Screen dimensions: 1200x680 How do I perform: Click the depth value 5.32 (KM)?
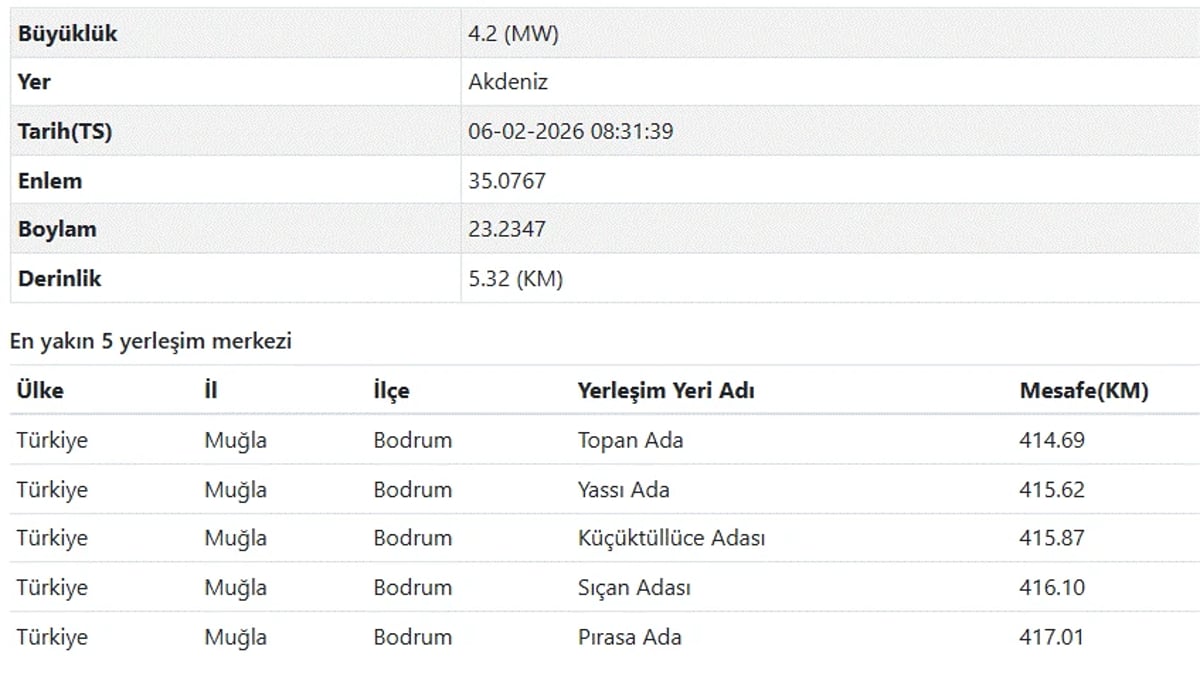point(515,279)
